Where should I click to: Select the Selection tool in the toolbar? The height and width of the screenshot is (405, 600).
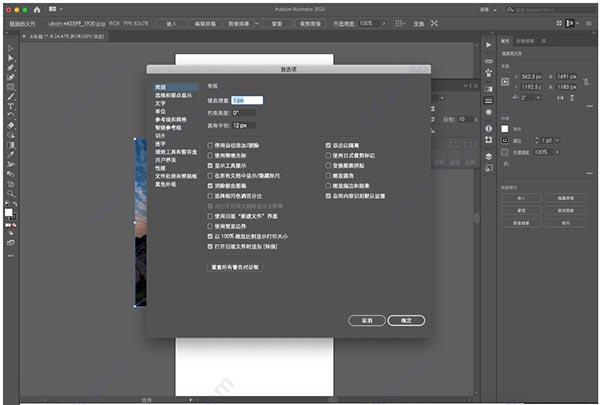10,47
